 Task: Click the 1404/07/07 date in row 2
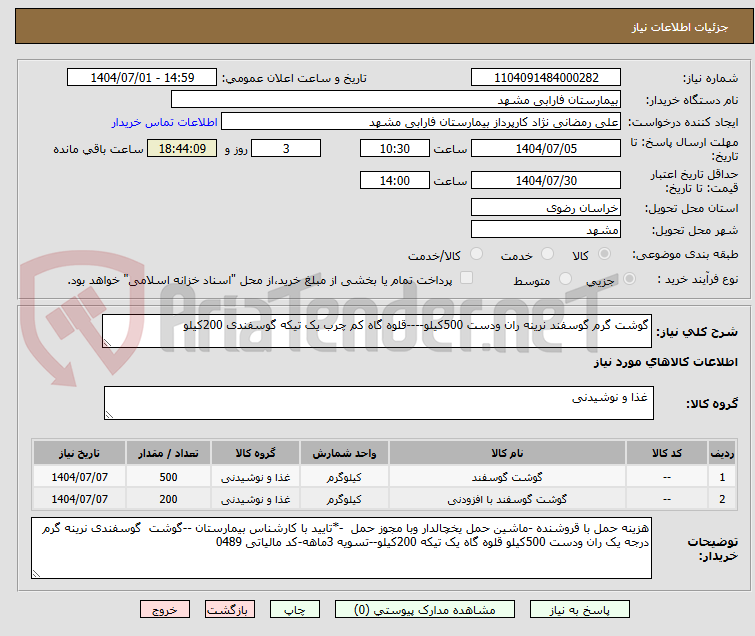(79, 499)
